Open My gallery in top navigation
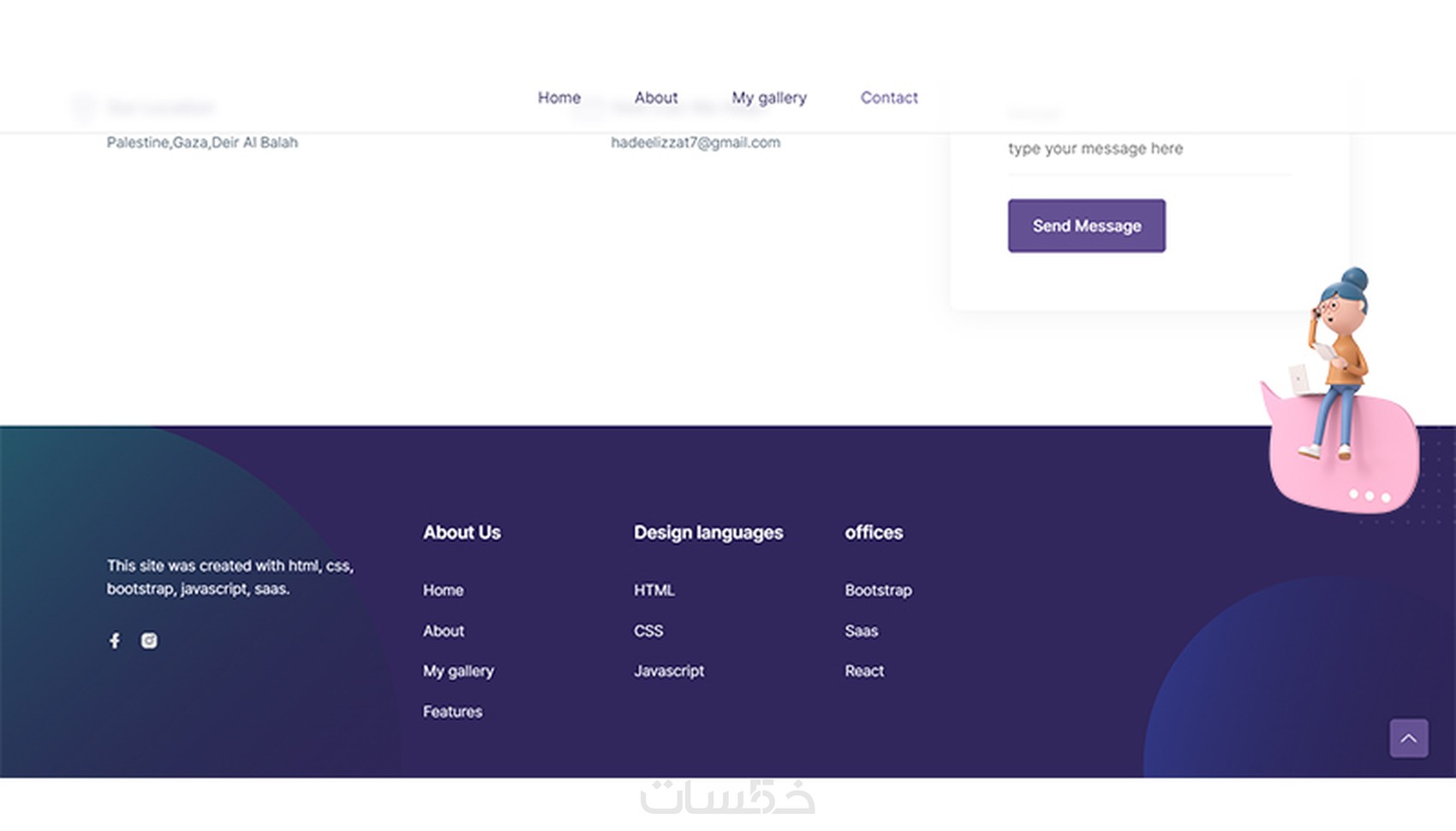The width and height of the screenshot is (1456, 831). [769, 98]
